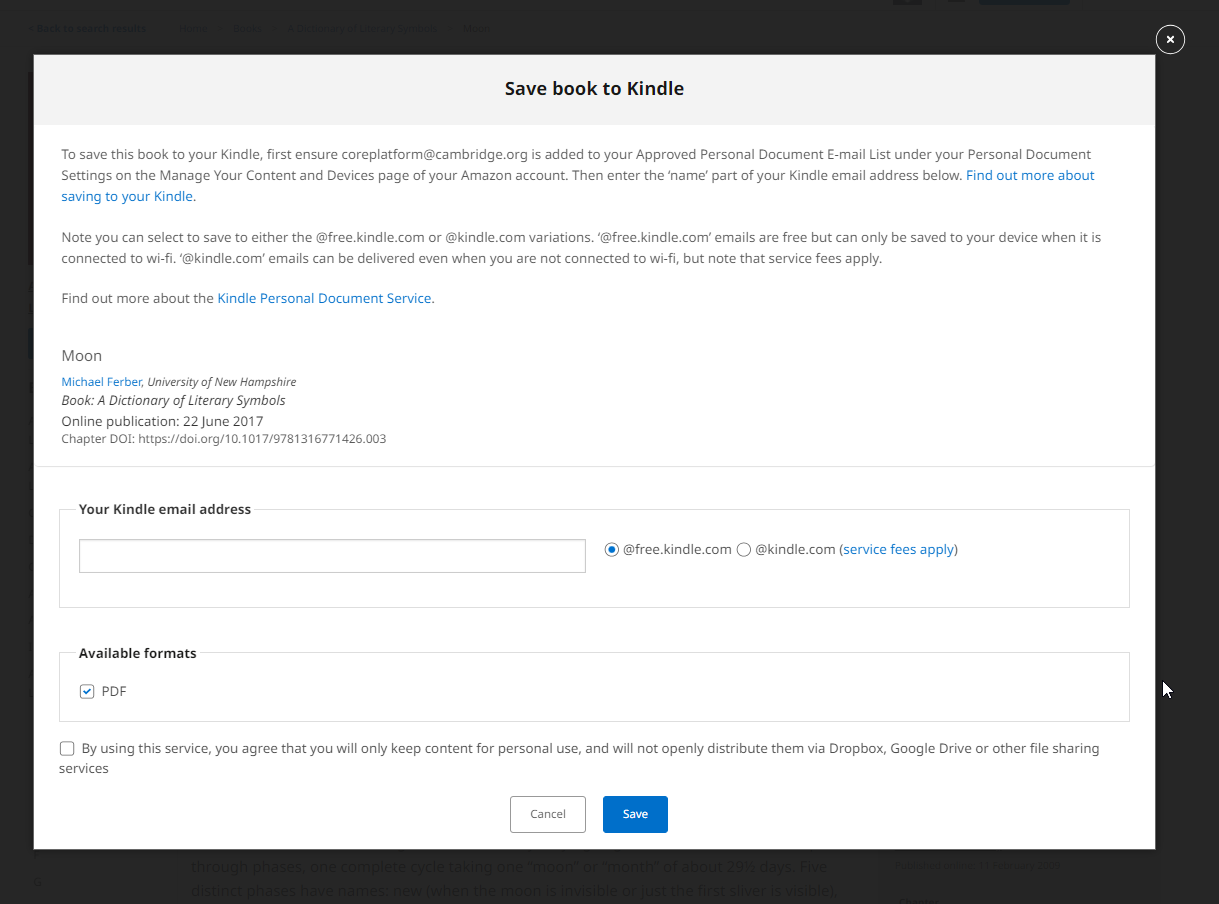Select the @free.kindle.com radio button
Image resolution: width=1219 pixels, height=904 pixels.
tap(612, 549)
